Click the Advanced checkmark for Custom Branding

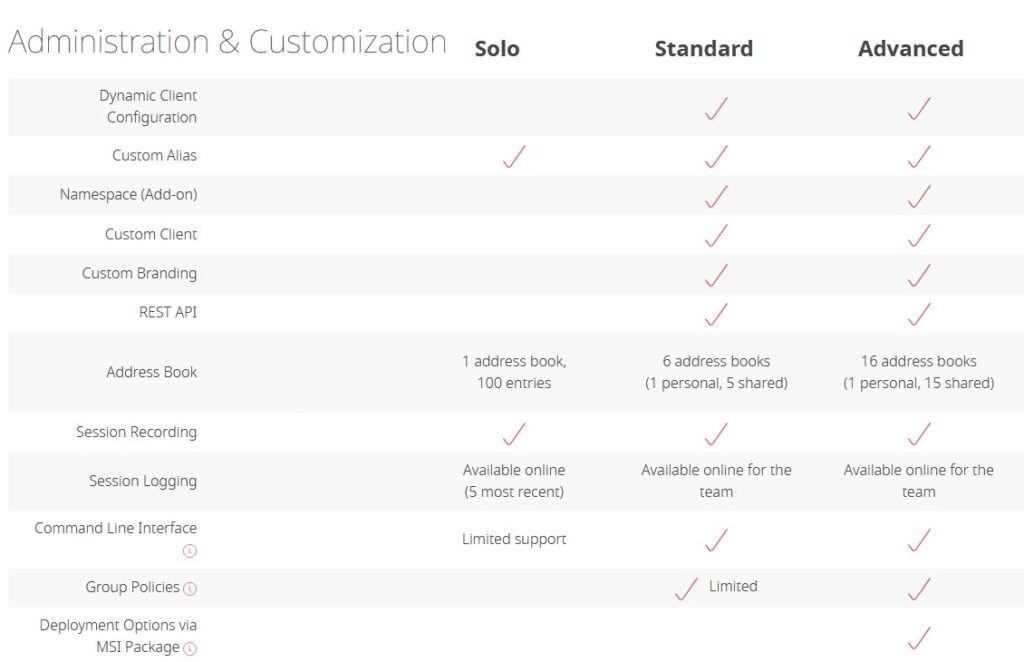(919, 275)
